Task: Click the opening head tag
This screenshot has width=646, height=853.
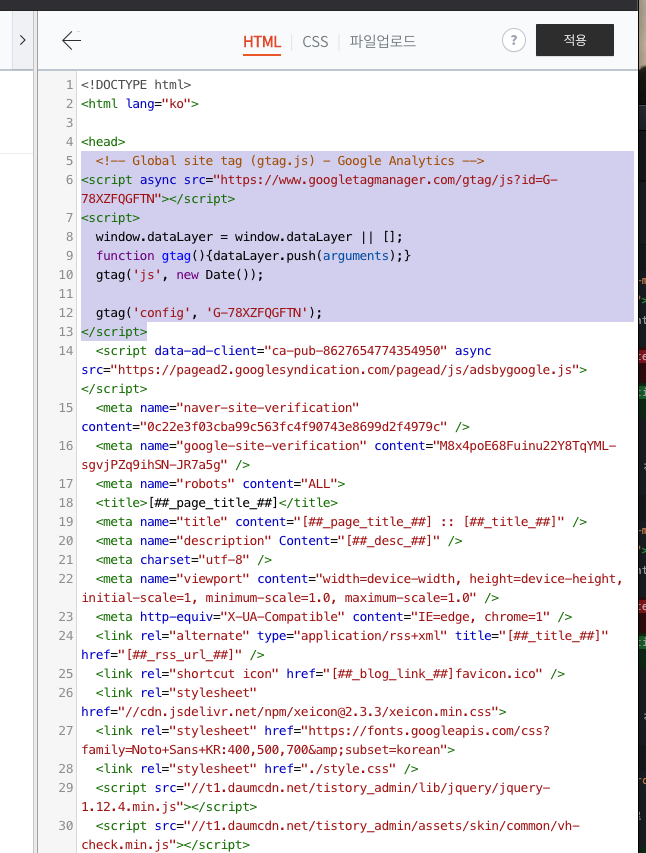Action: click(x=103, y=142)
